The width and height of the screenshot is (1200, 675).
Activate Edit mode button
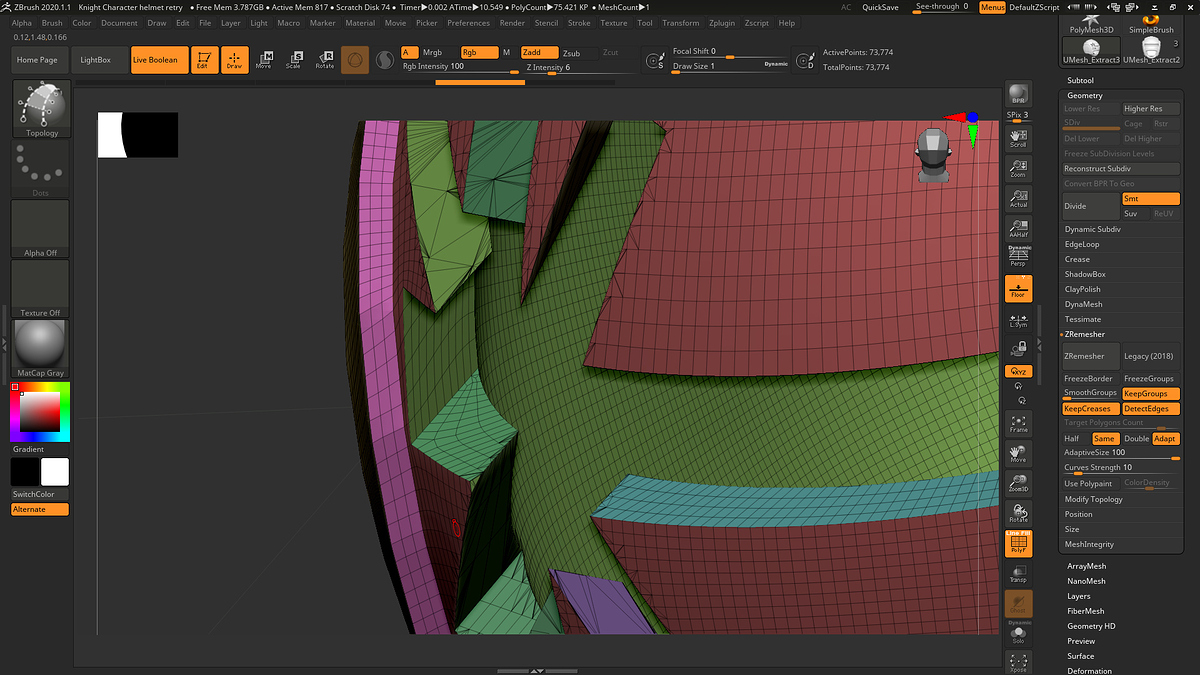tap(203, 60)
